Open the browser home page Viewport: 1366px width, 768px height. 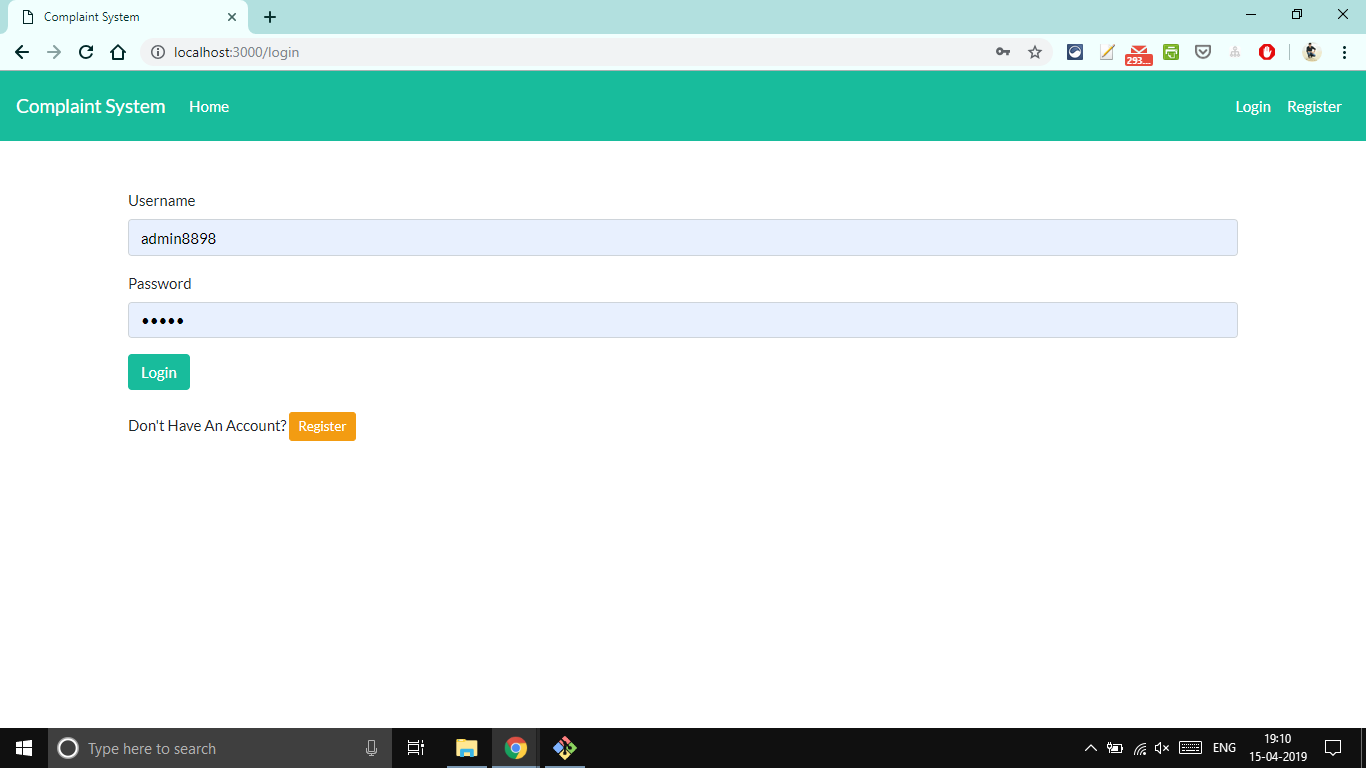(x=118, y=52)
